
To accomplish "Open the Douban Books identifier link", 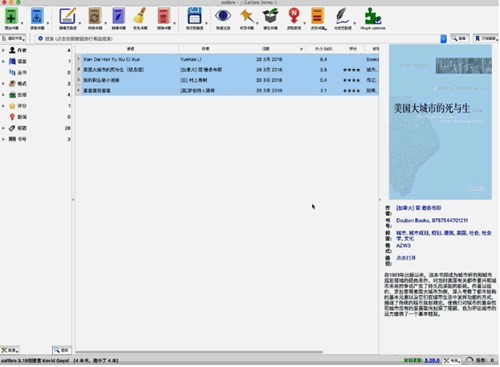I will 432,220.
